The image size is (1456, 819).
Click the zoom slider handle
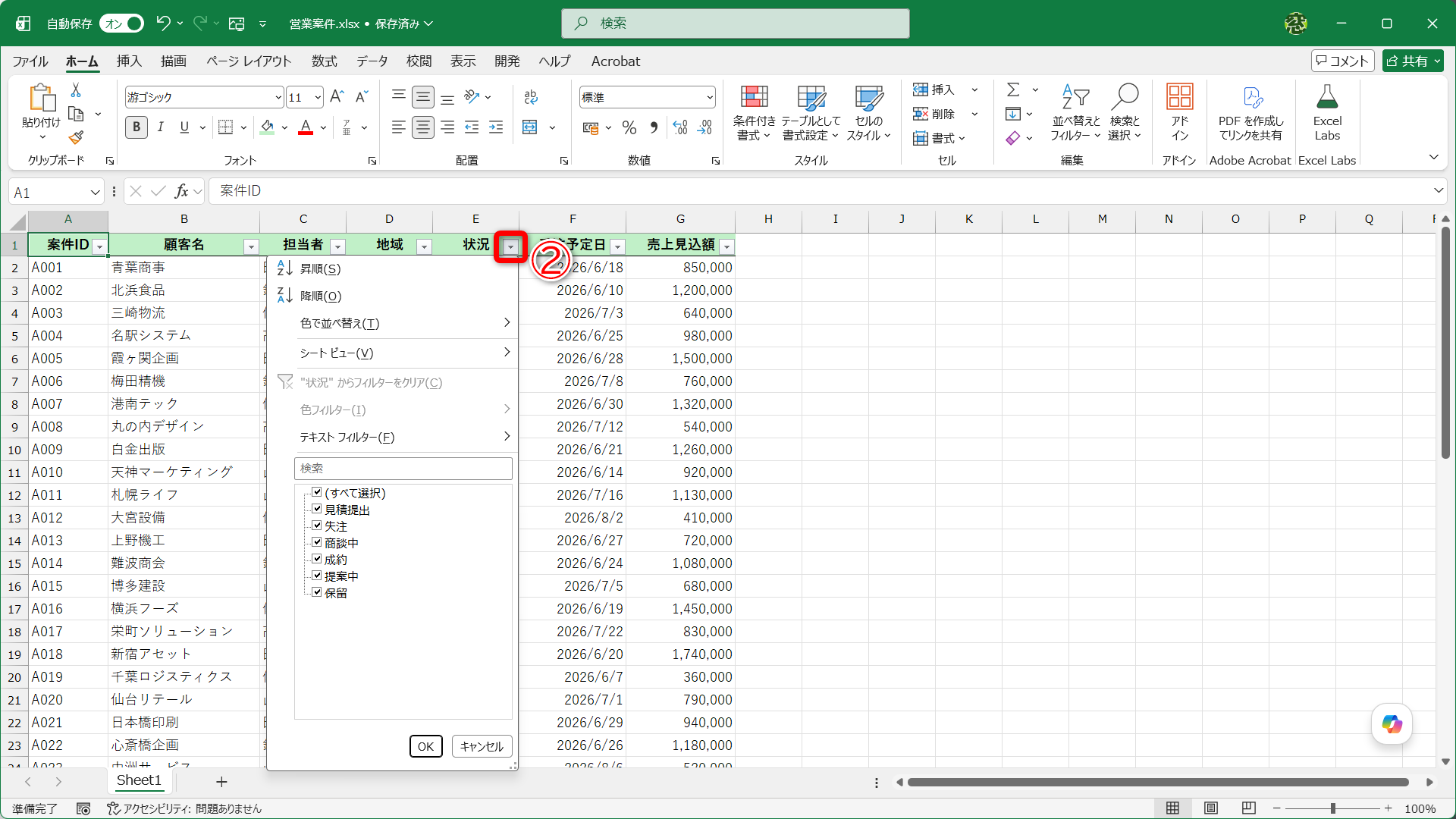1332,808
